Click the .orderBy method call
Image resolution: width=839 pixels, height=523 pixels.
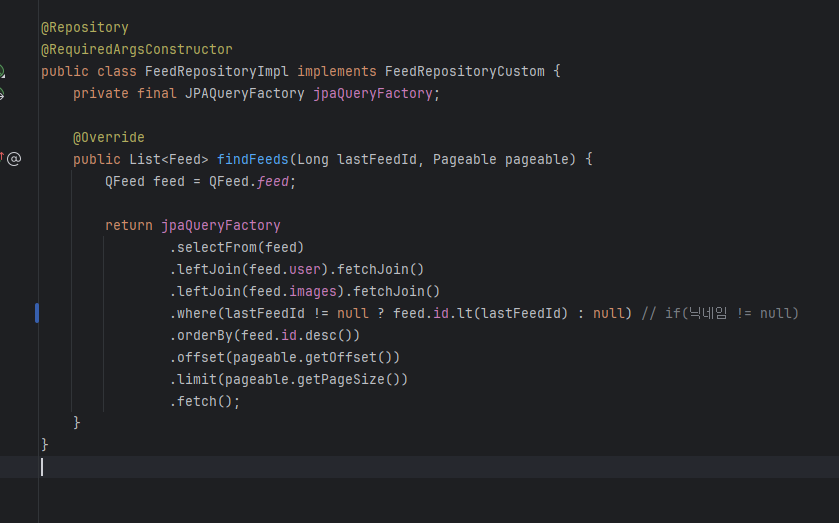tap(201, 335)
